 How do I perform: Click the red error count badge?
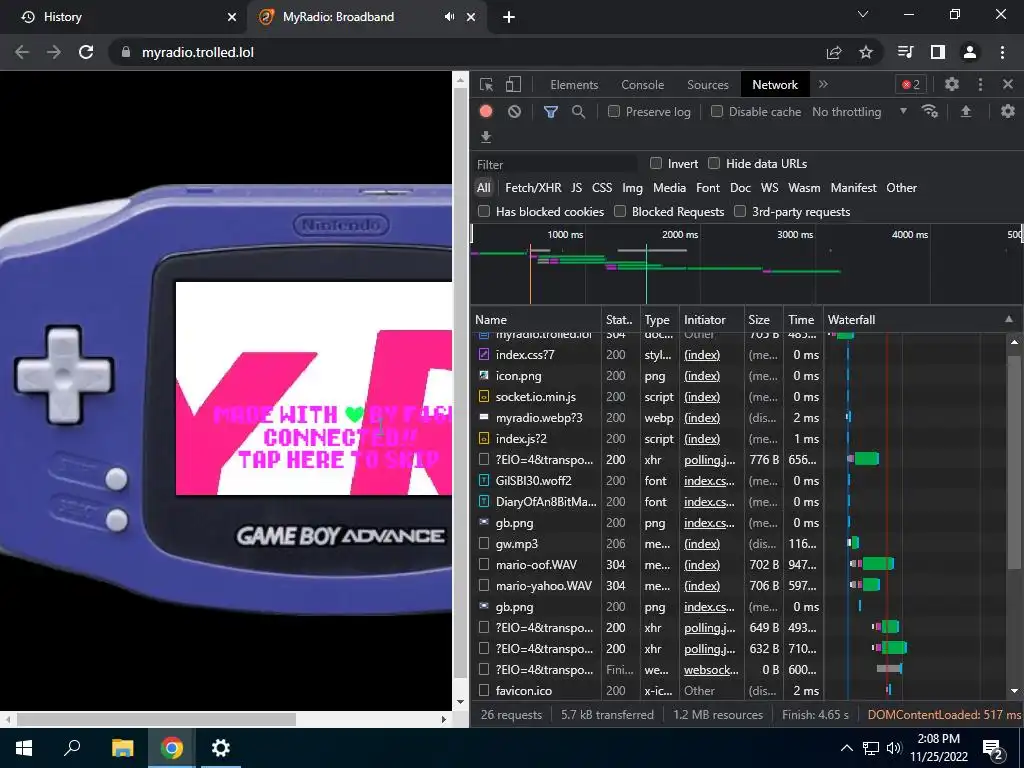[910, 84]
